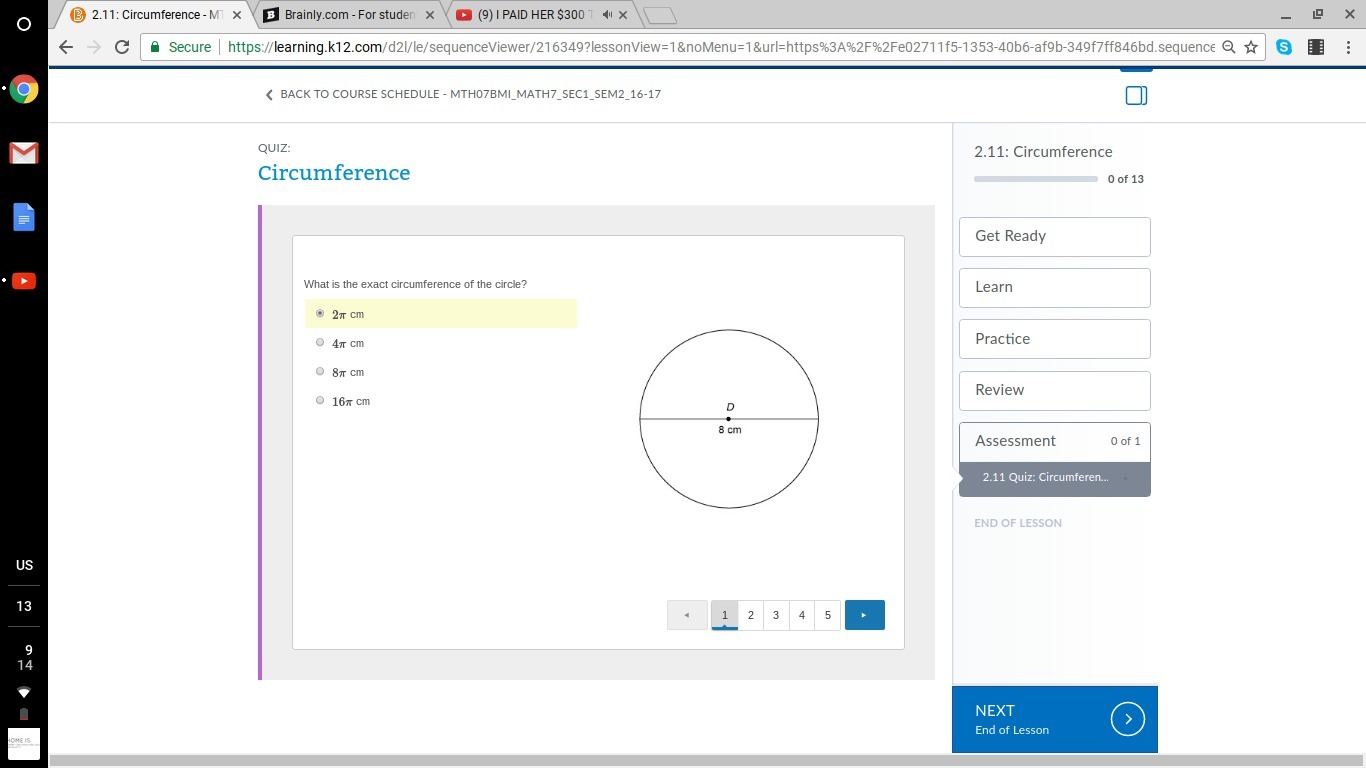The image size is (1366, 768).
Task: Select the 4π cm answer
Action: tap(320, 343)
